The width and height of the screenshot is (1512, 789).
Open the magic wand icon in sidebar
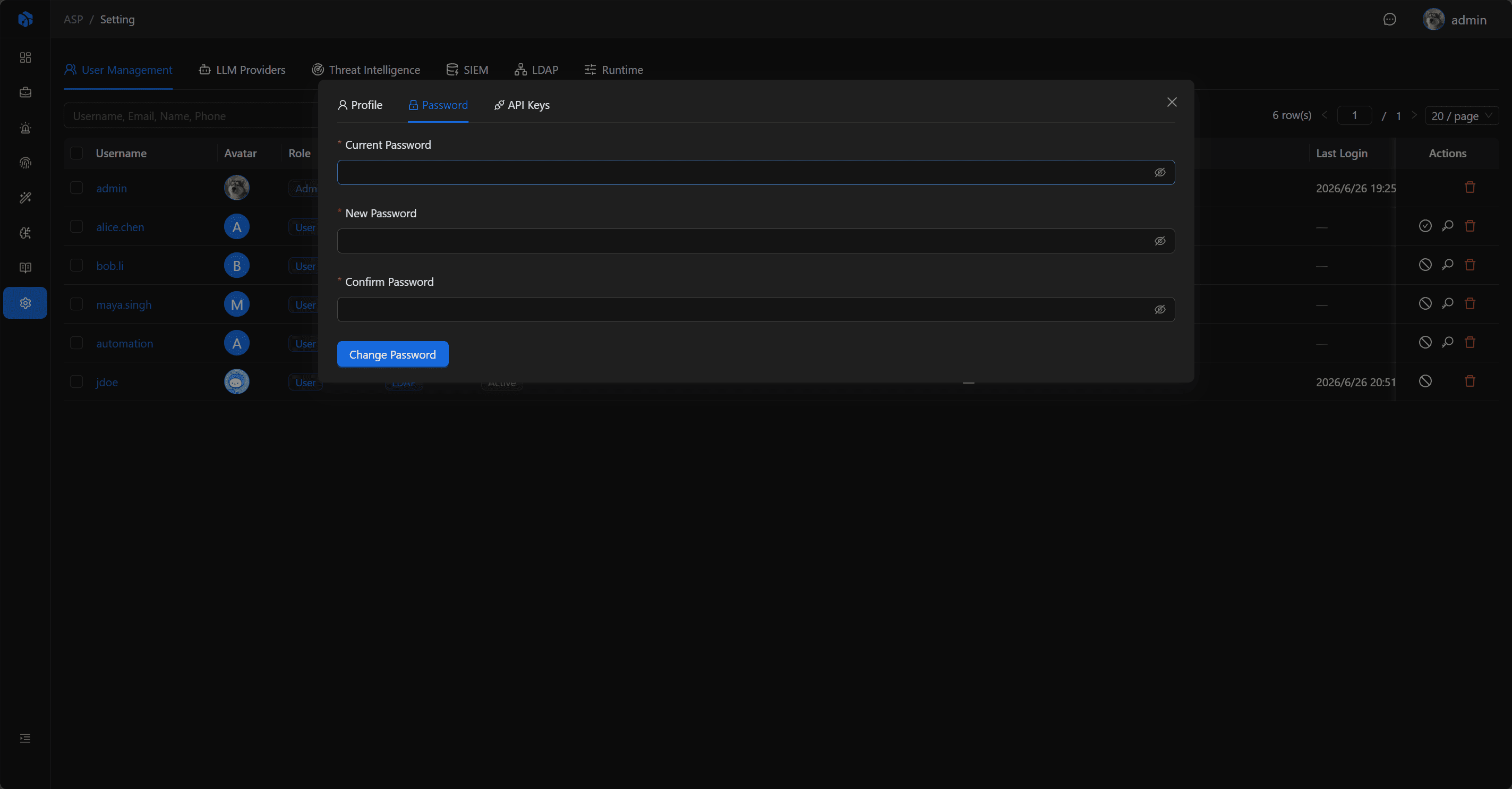25,198
